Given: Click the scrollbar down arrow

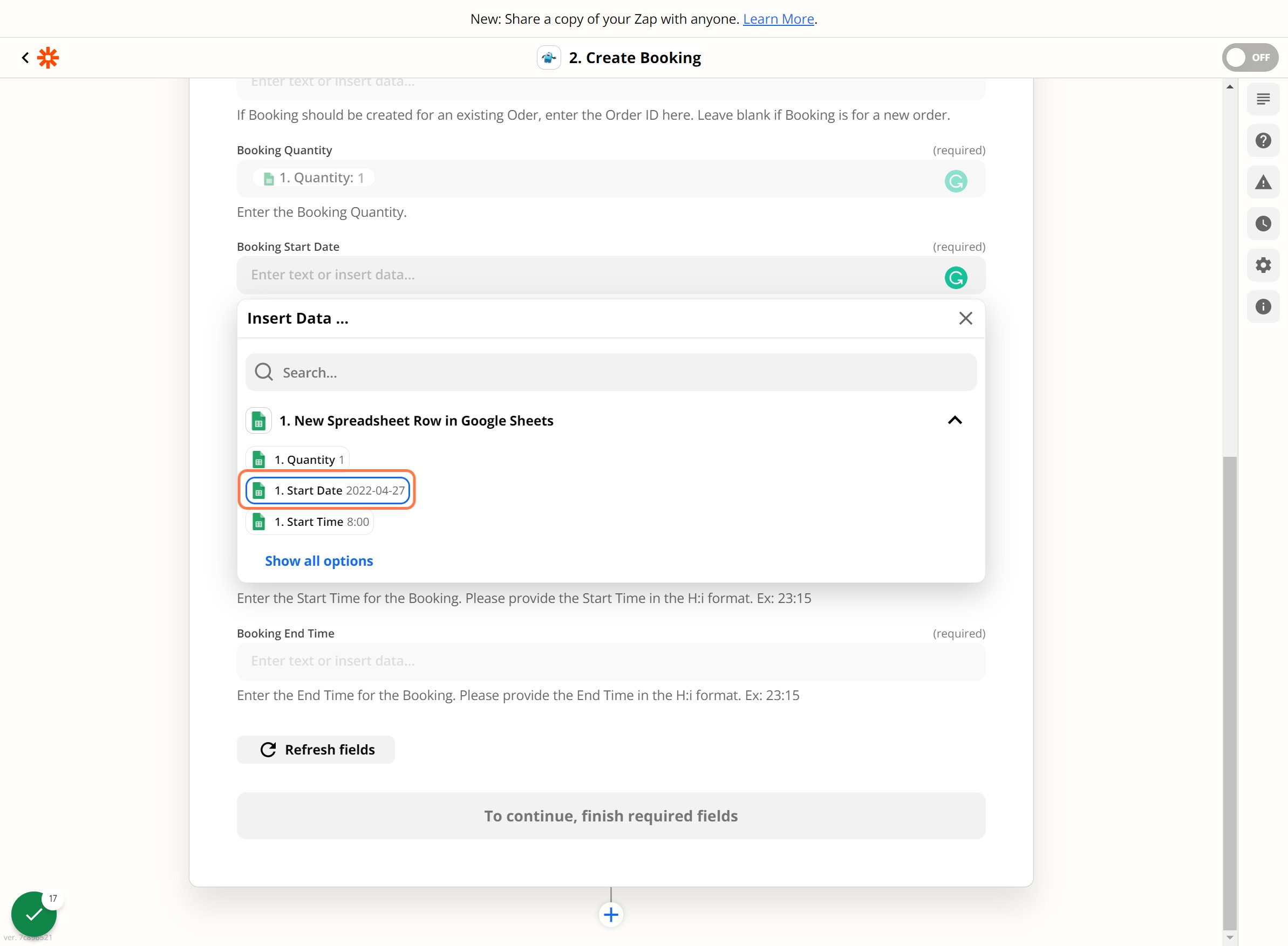Looking at the screenshot, I should [x=1230, y=937].
